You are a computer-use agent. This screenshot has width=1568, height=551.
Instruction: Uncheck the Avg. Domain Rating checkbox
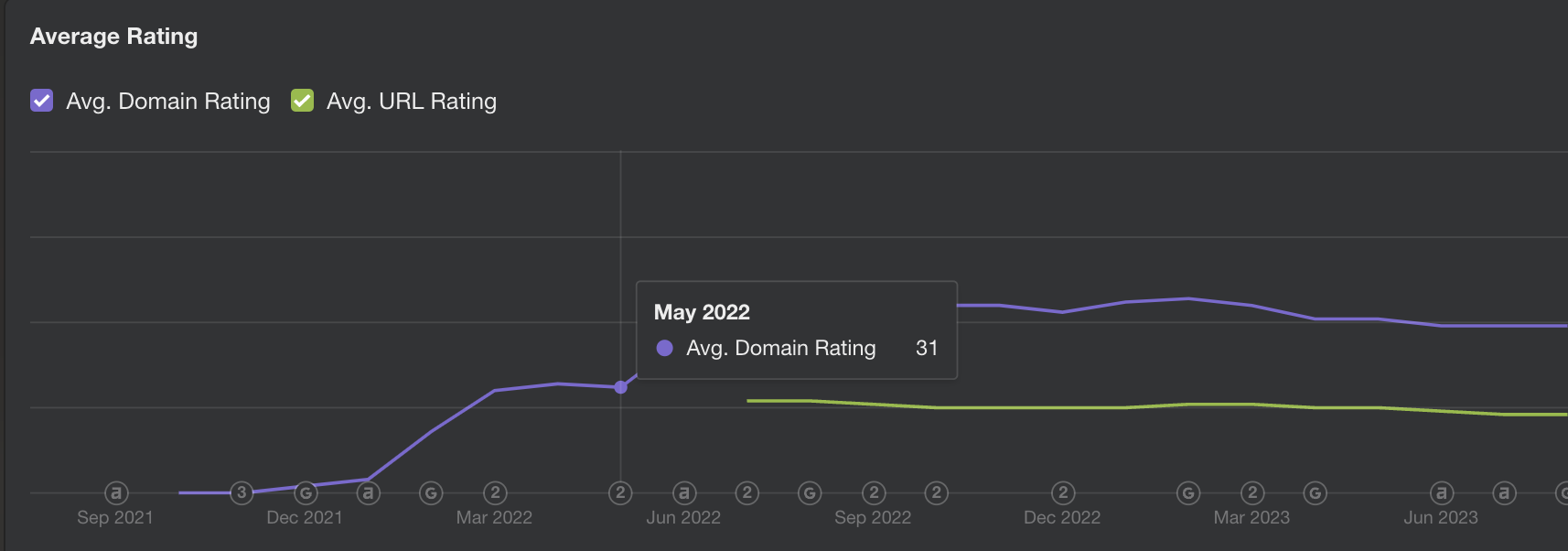pyautogui.click(x=42, y=101)
